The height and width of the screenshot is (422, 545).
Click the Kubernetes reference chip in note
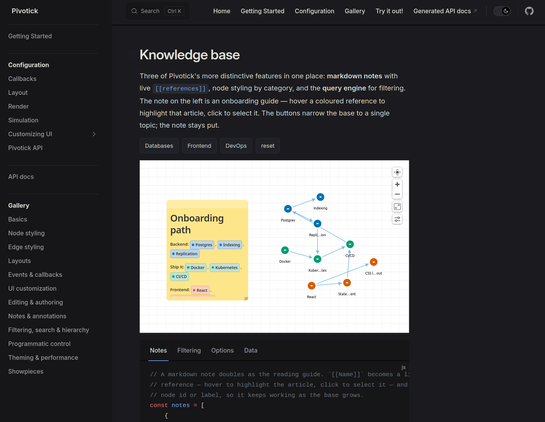tap(225, 267)
